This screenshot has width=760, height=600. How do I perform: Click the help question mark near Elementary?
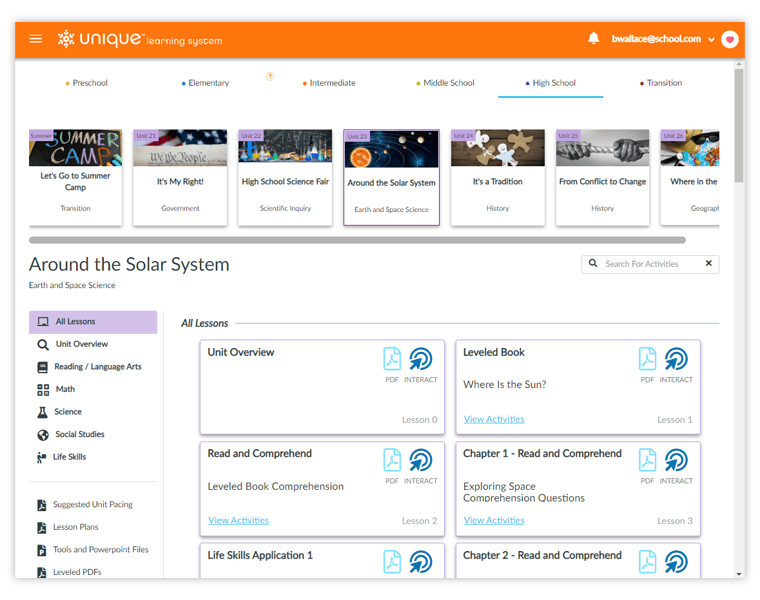pos(269,76)
